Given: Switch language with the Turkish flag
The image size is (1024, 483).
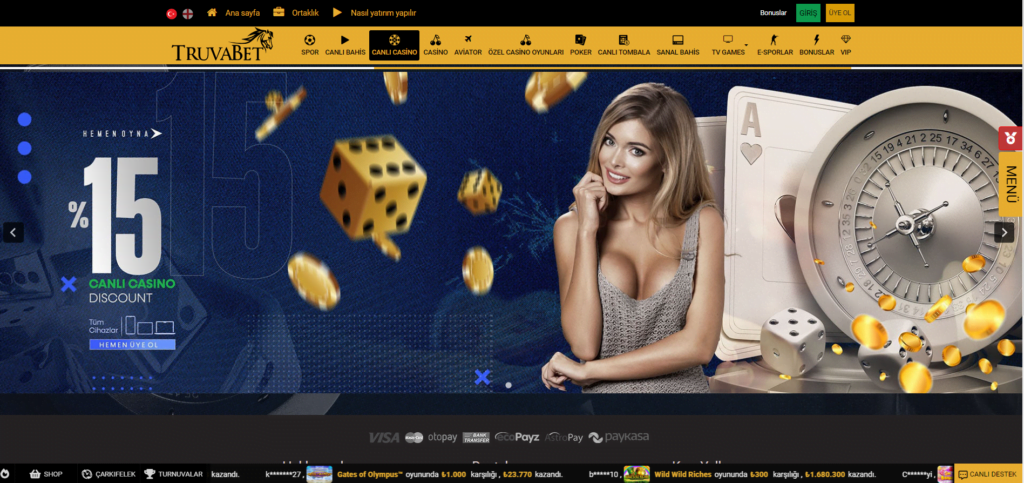Looking at the screenshot, I should point(172,13).
